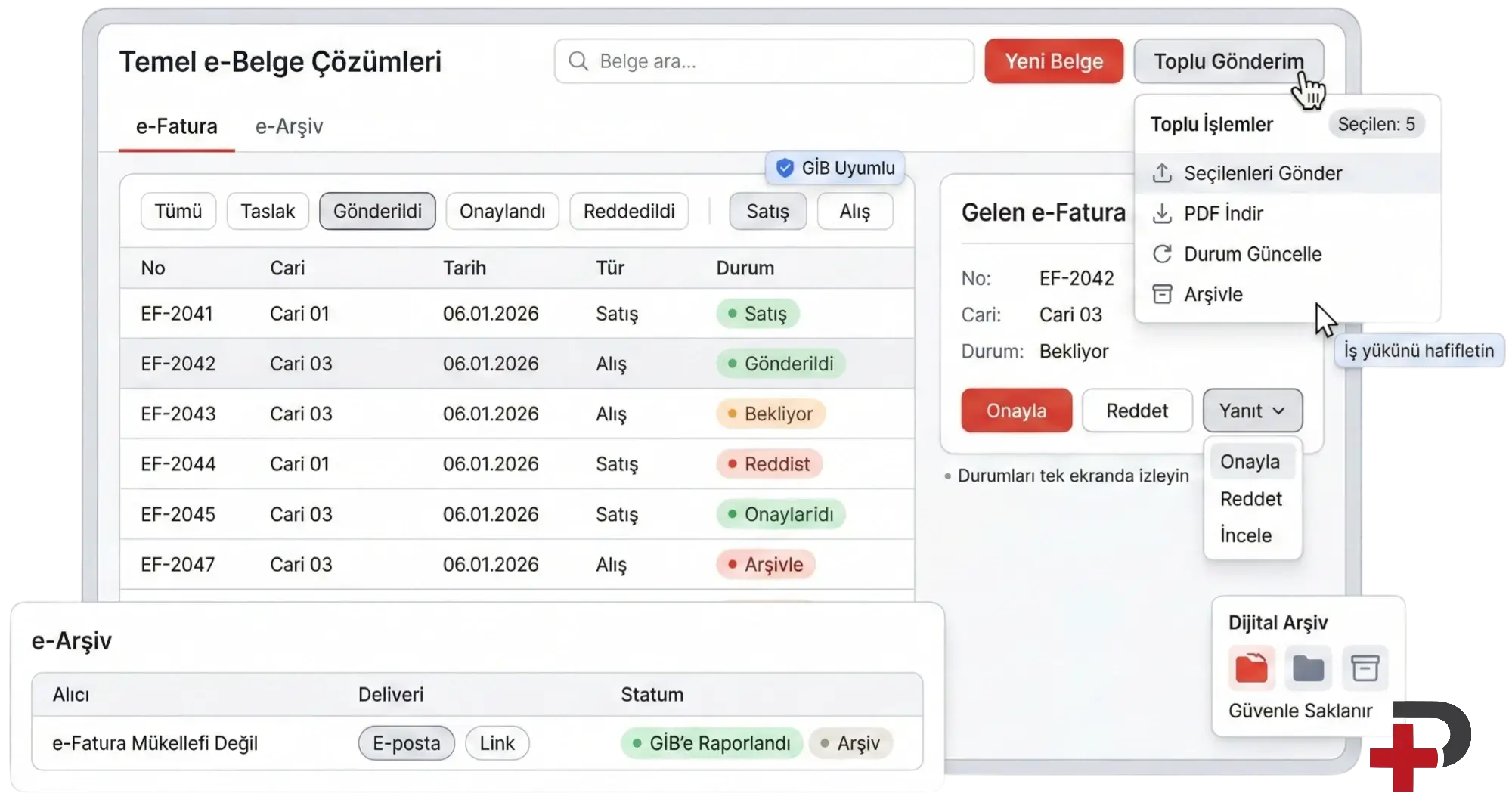Click the green Gönderildi status badge

click(780, 364)
